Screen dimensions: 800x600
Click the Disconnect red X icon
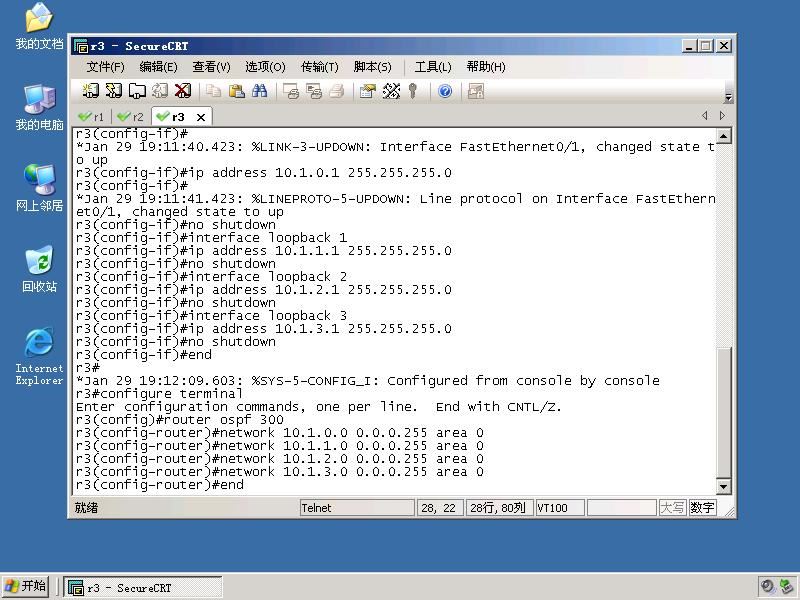pos(183,91)
